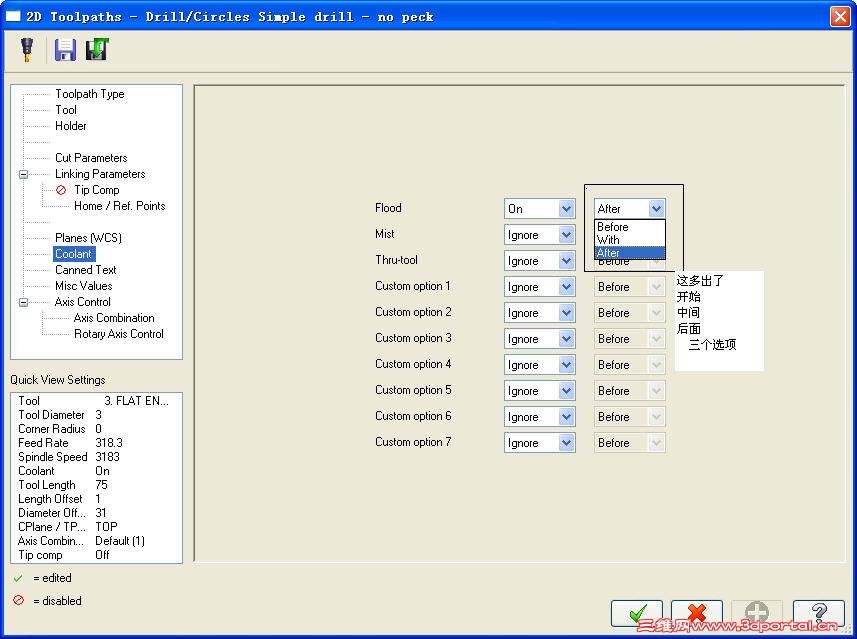Viewport: 857px width, 639px height.
Task: Click the disabled icon beside Tip Comp
Action: (61, 190)
